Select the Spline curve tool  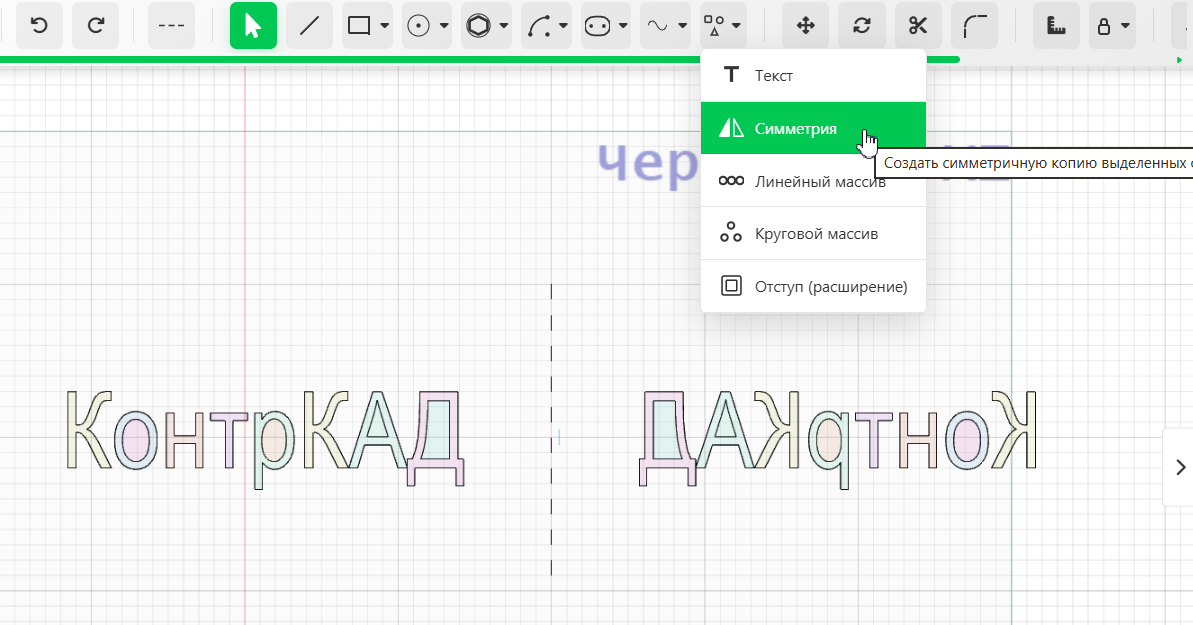(657, 26)
